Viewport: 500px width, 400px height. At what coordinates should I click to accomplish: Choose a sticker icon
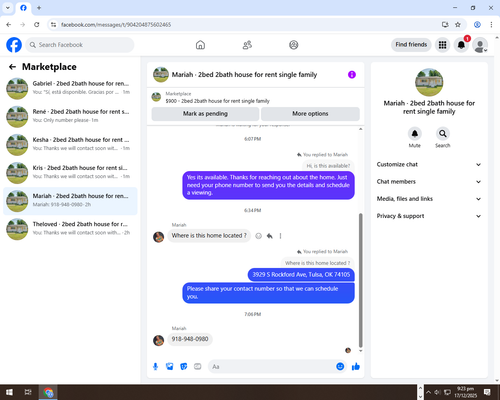(184, 367)
